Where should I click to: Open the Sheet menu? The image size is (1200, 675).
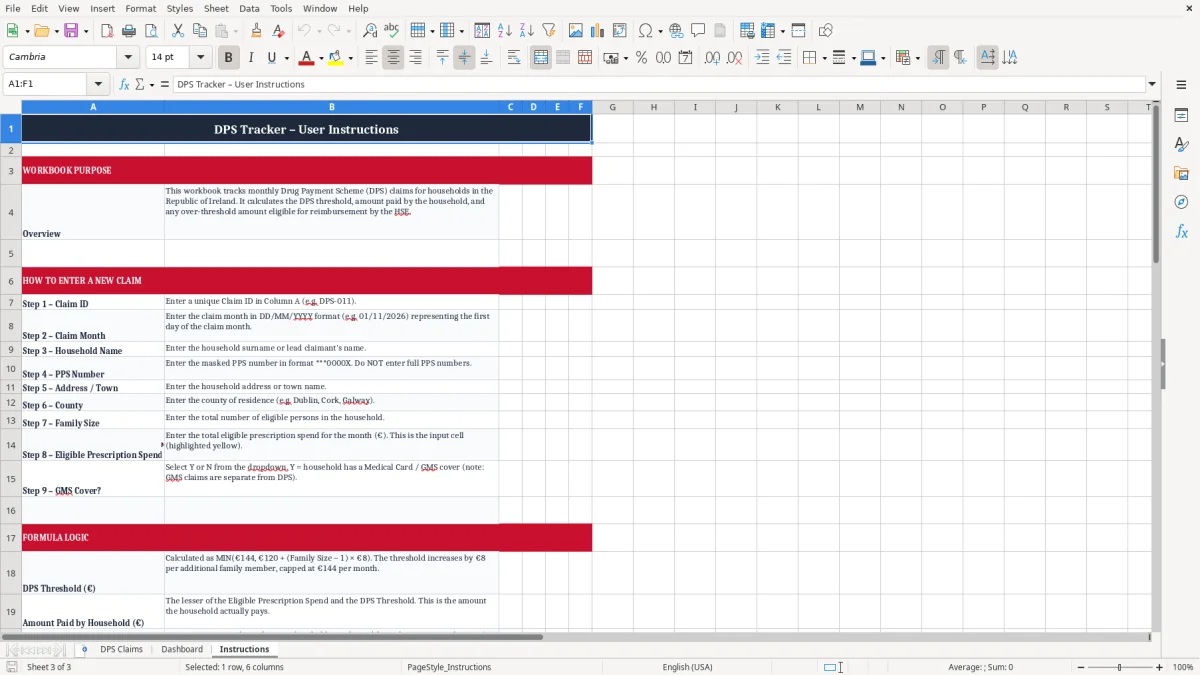(216, 8)
